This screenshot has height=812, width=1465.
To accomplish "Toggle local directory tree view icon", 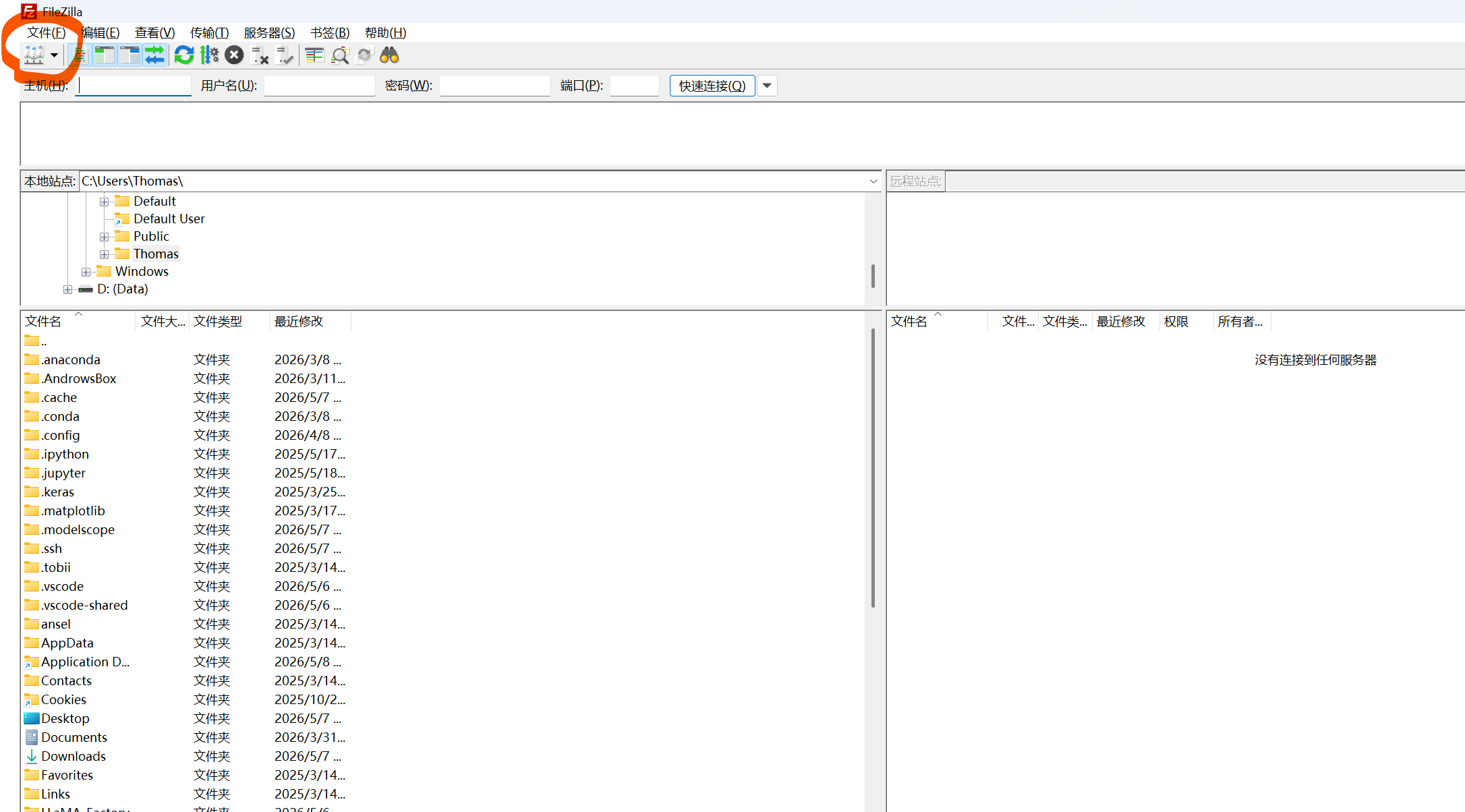I will (105, 55).
